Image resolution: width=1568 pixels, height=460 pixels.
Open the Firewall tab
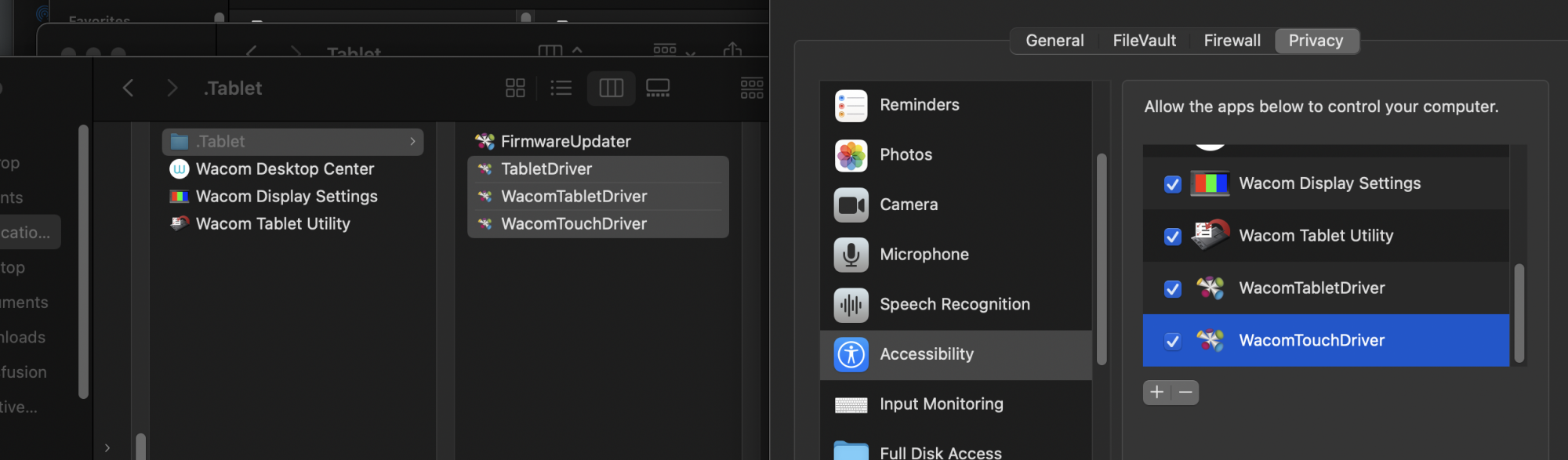click(1232, 41)
